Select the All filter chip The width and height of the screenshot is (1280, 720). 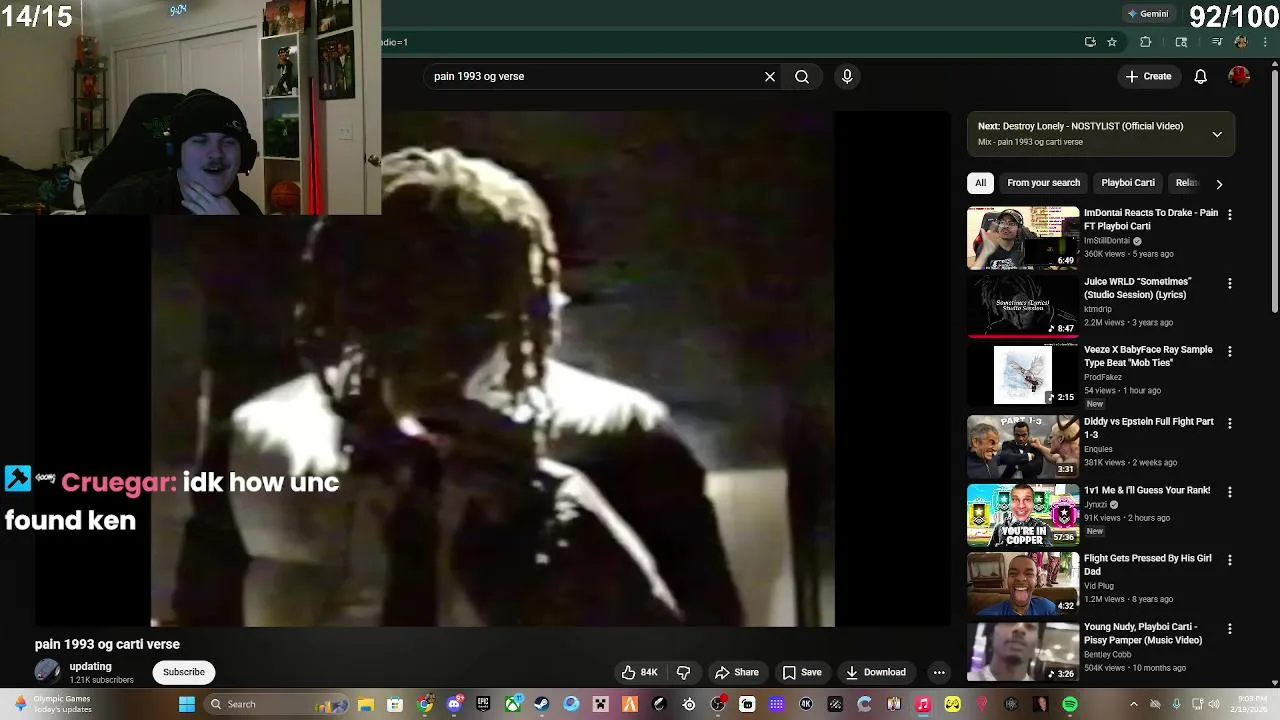tap(980, 183)
